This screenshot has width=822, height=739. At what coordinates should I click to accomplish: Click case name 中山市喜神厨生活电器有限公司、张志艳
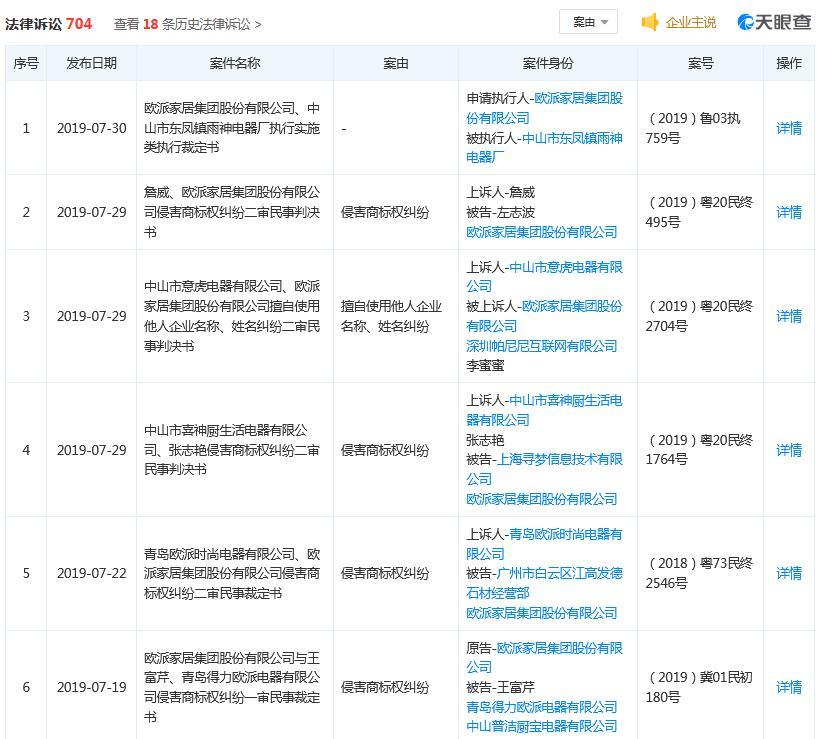tap(232, 450)
